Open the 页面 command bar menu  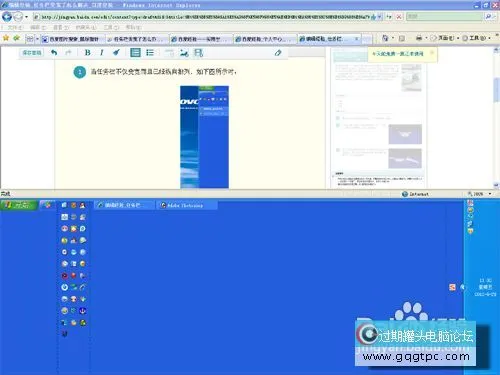(x=445, y=38)
